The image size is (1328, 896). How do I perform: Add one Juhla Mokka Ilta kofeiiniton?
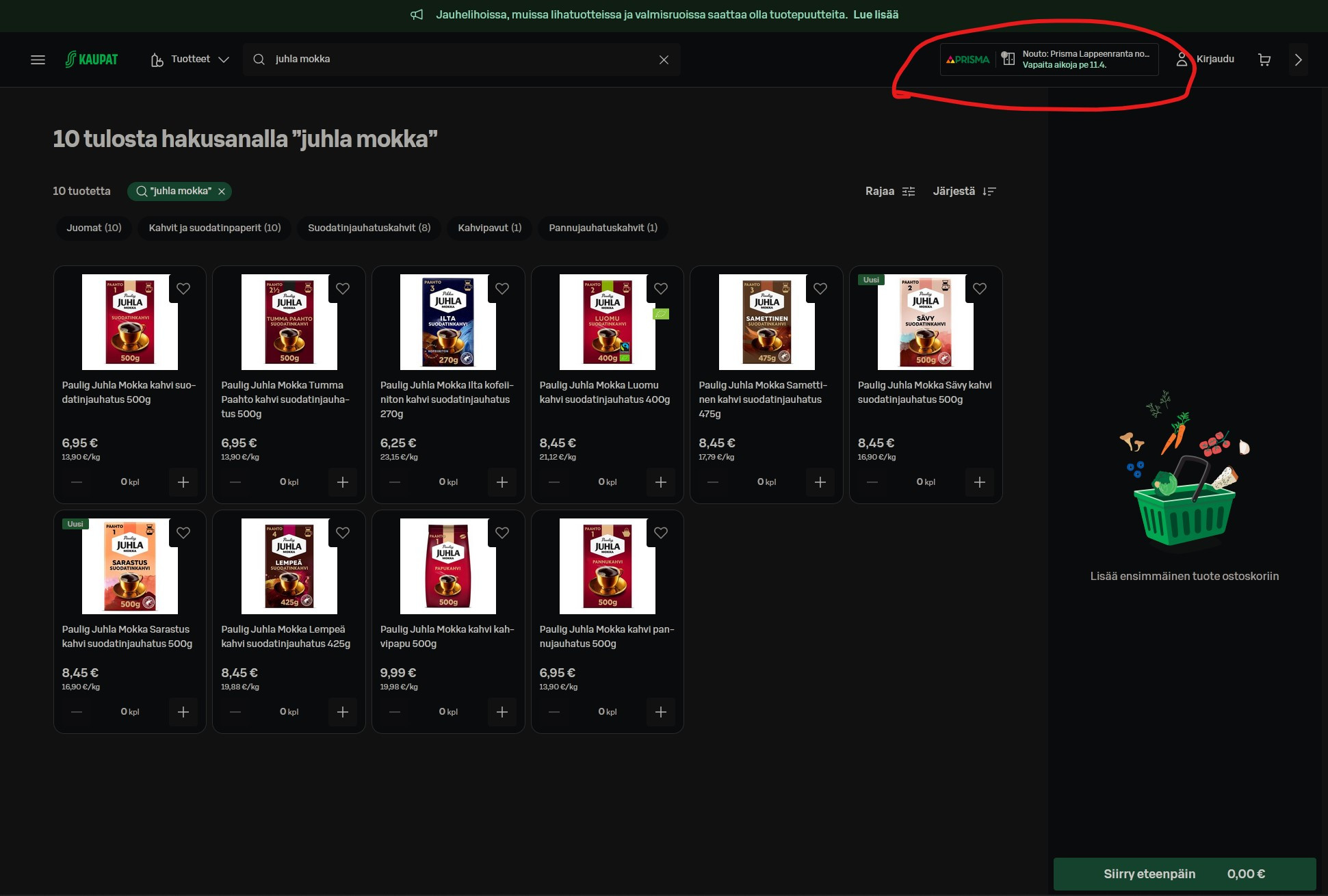point(502,482)
